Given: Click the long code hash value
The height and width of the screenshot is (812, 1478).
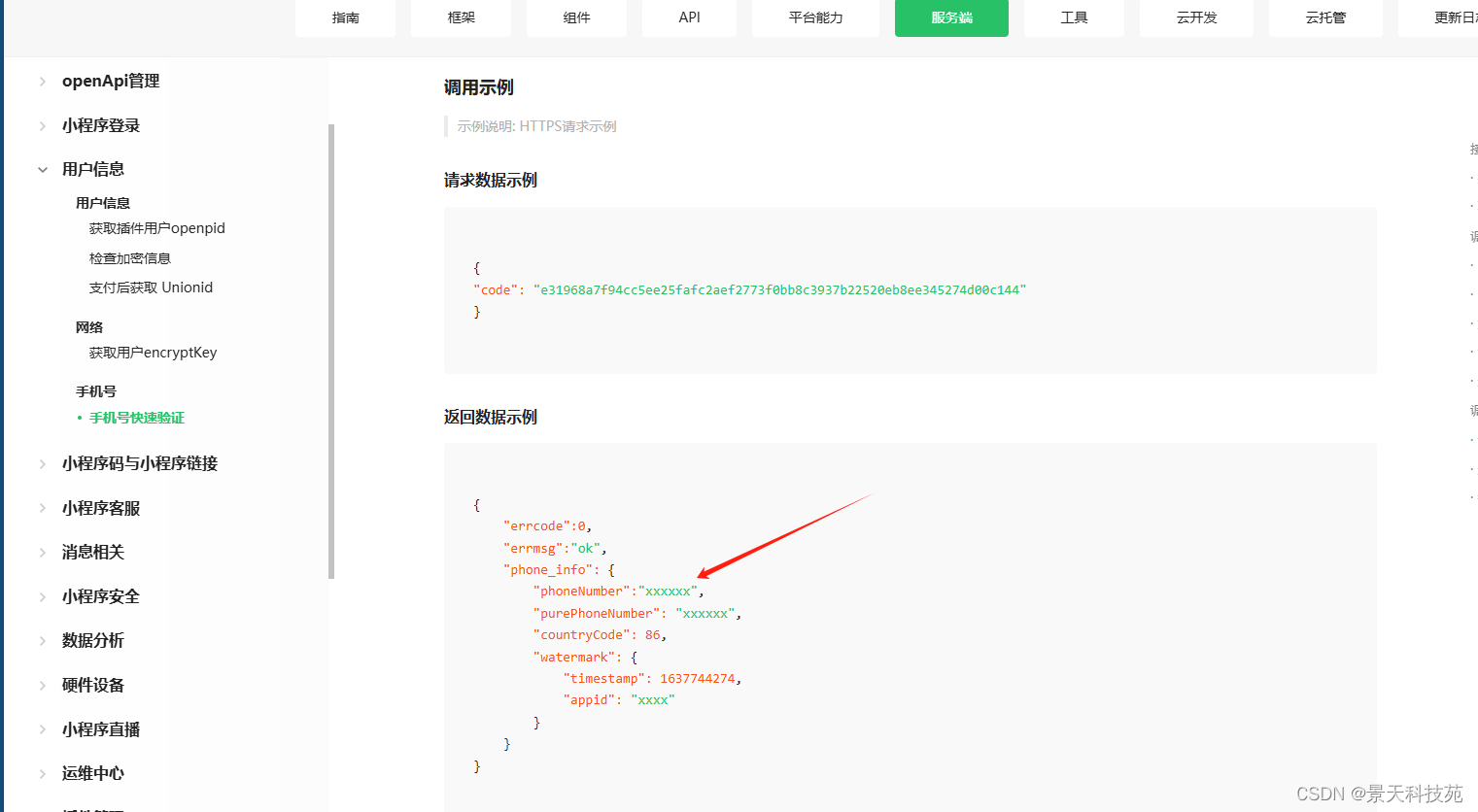Looking at the screenshot, I should click(x=780, y=290).
